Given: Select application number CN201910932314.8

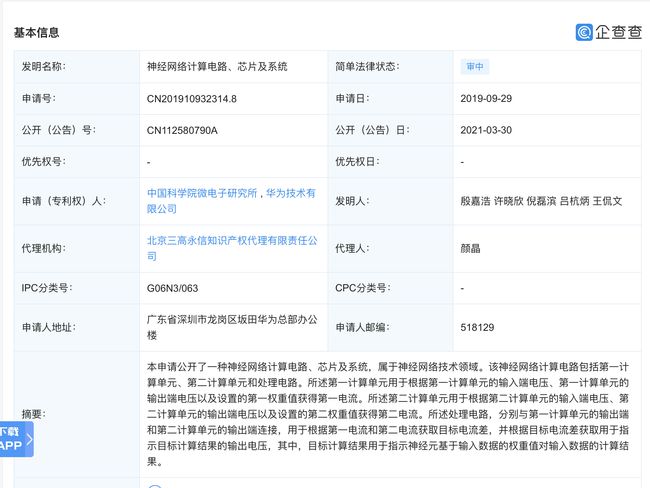Looking at the screenshot, I should tap(192, 99).
